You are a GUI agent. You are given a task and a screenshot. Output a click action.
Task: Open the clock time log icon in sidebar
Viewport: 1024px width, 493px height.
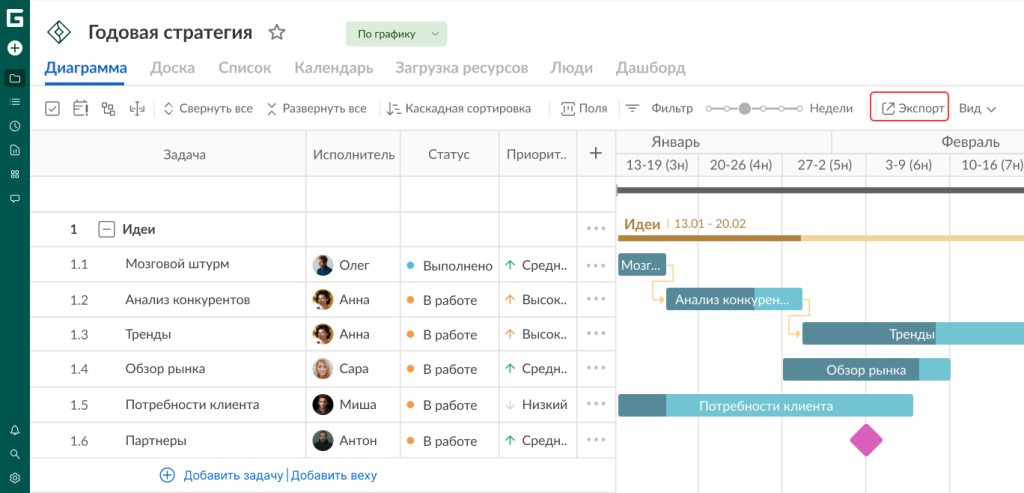pyautogui.click(x=14, y=126)
